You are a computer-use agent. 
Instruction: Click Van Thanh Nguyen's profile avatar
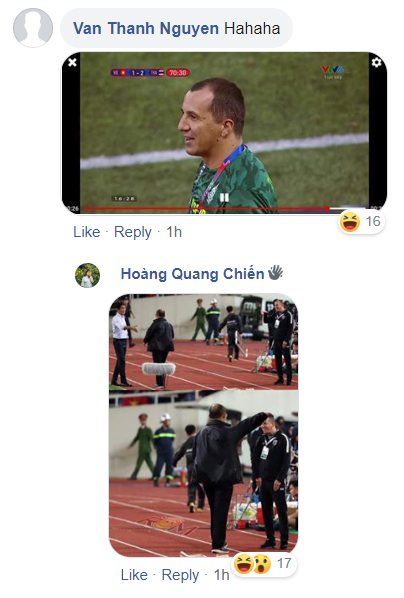33,28
